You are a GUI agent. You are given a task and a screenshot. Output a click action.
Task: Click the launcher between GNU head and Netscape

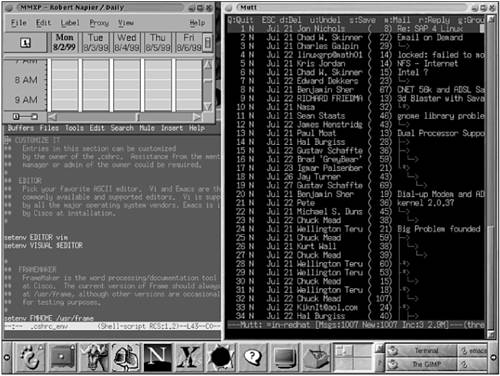(x=126, y=357)
